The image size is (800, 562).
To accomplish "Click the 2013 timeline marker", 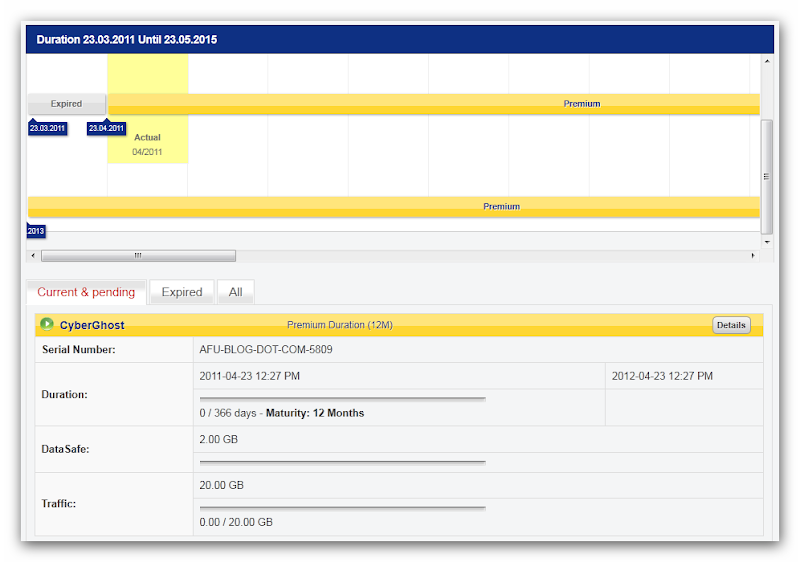I will tap(36, 231).
